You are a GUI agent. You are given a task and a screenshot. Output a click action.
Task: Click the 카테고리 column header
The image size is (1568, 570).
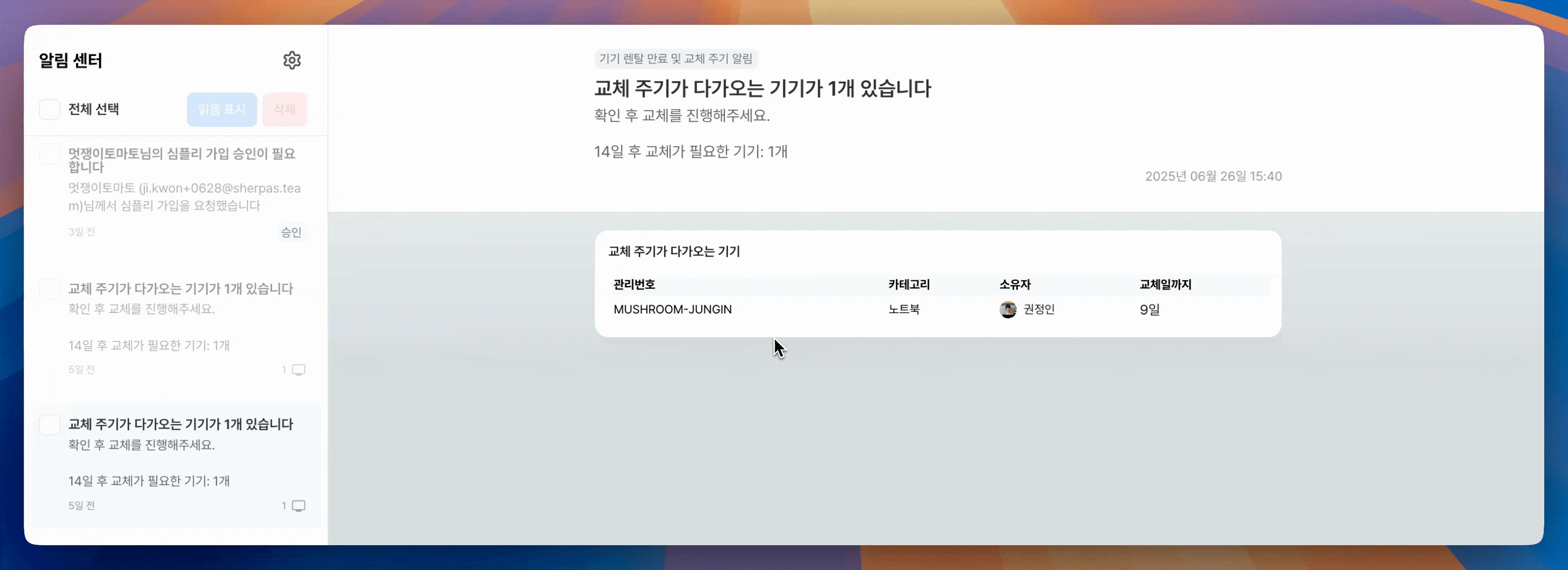point(909,284)
